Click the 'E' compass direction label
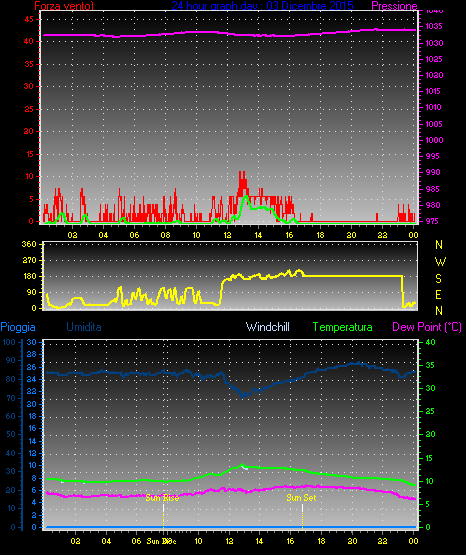The image size is (466, 555). (438, 294)
